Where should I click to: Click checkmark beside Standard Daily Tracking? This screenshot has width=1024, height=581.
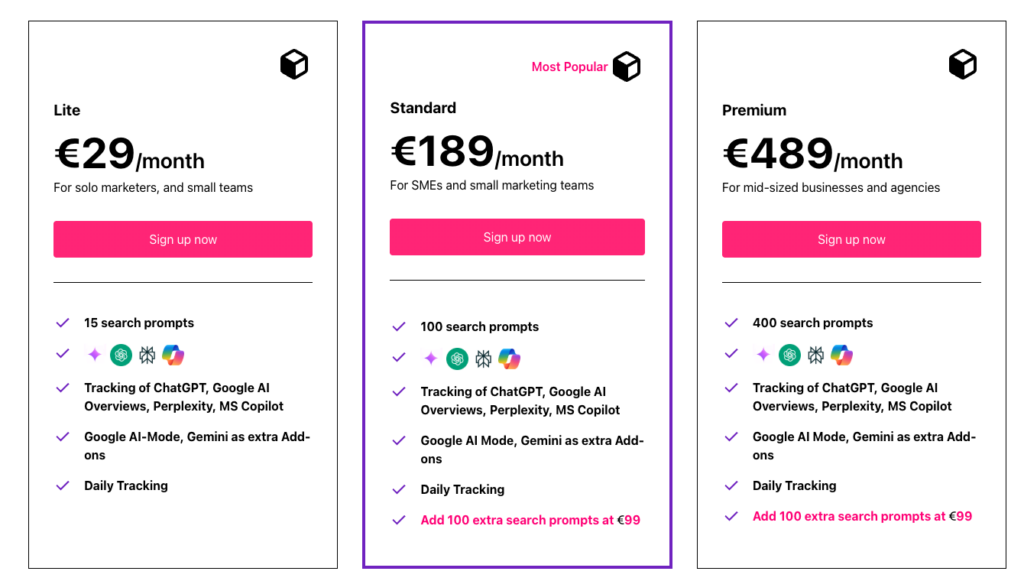[399, 489]
